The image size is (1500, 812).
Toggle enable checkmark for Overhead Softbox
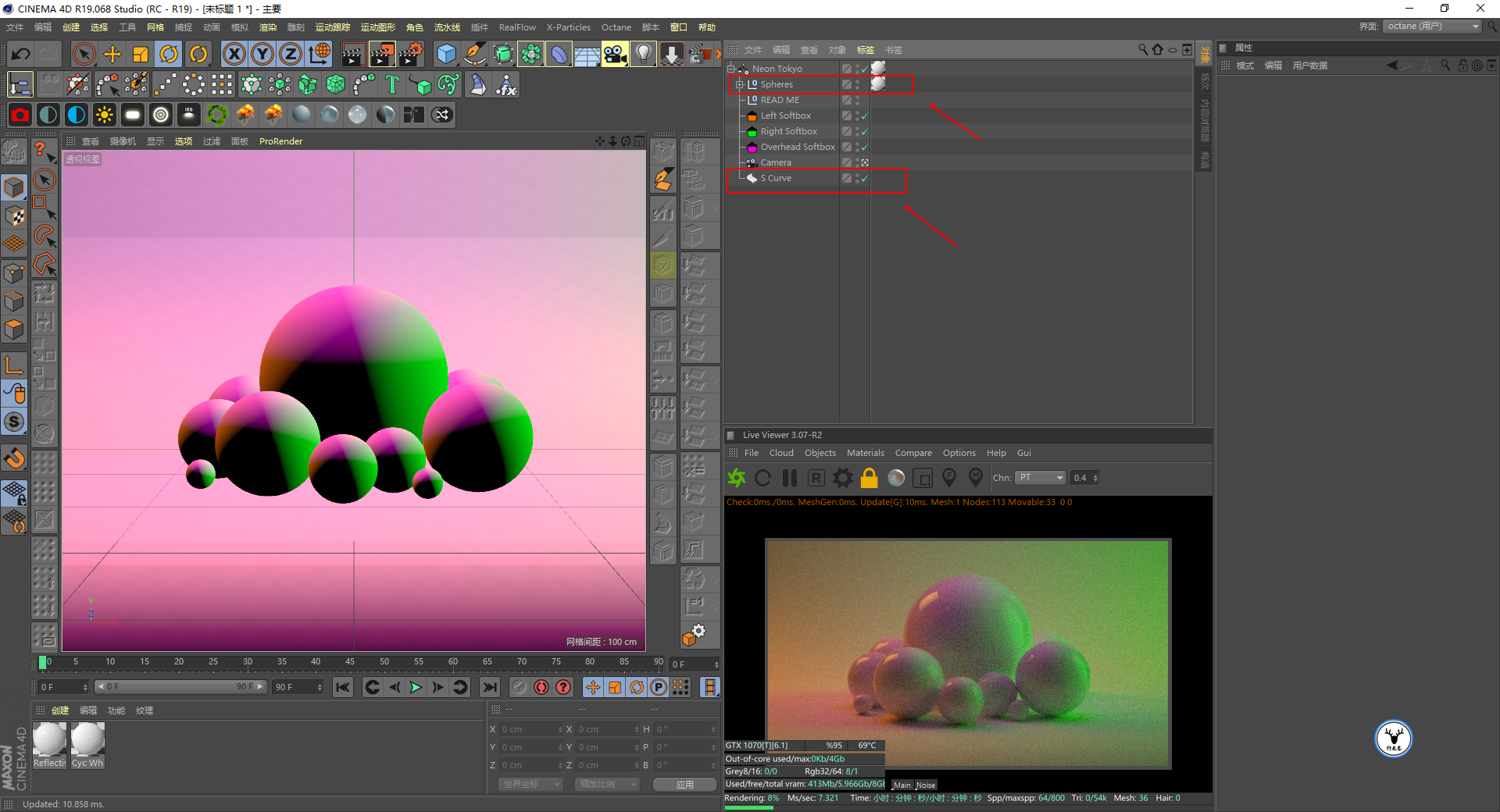[865, 148]
